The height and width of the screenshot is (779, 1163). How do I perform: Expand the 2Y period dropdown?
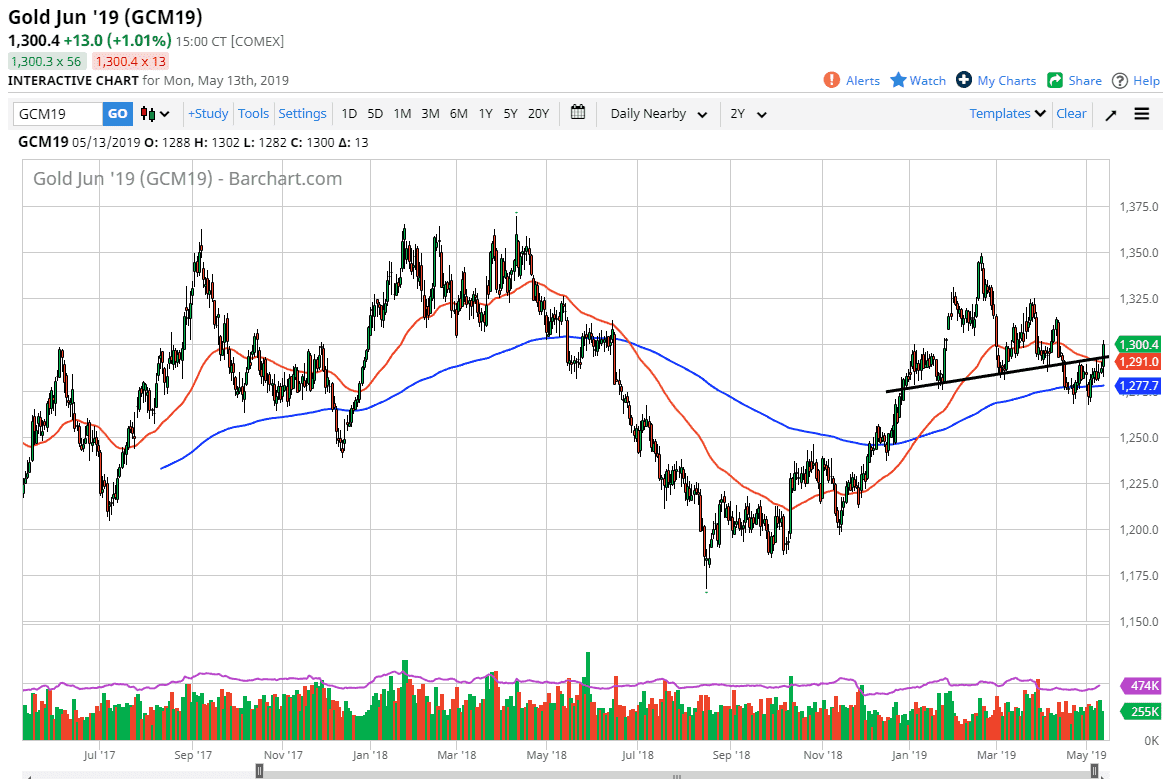point(748,114)
